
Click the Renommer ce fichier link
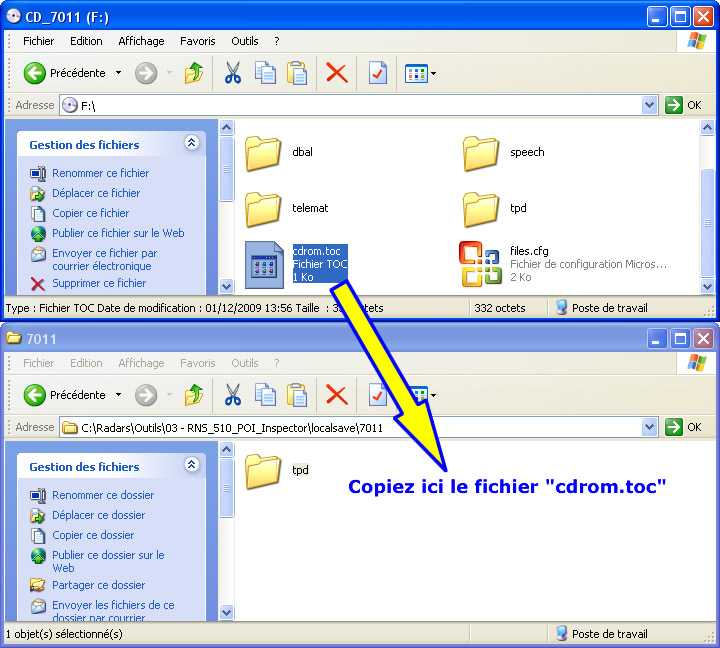100,173
